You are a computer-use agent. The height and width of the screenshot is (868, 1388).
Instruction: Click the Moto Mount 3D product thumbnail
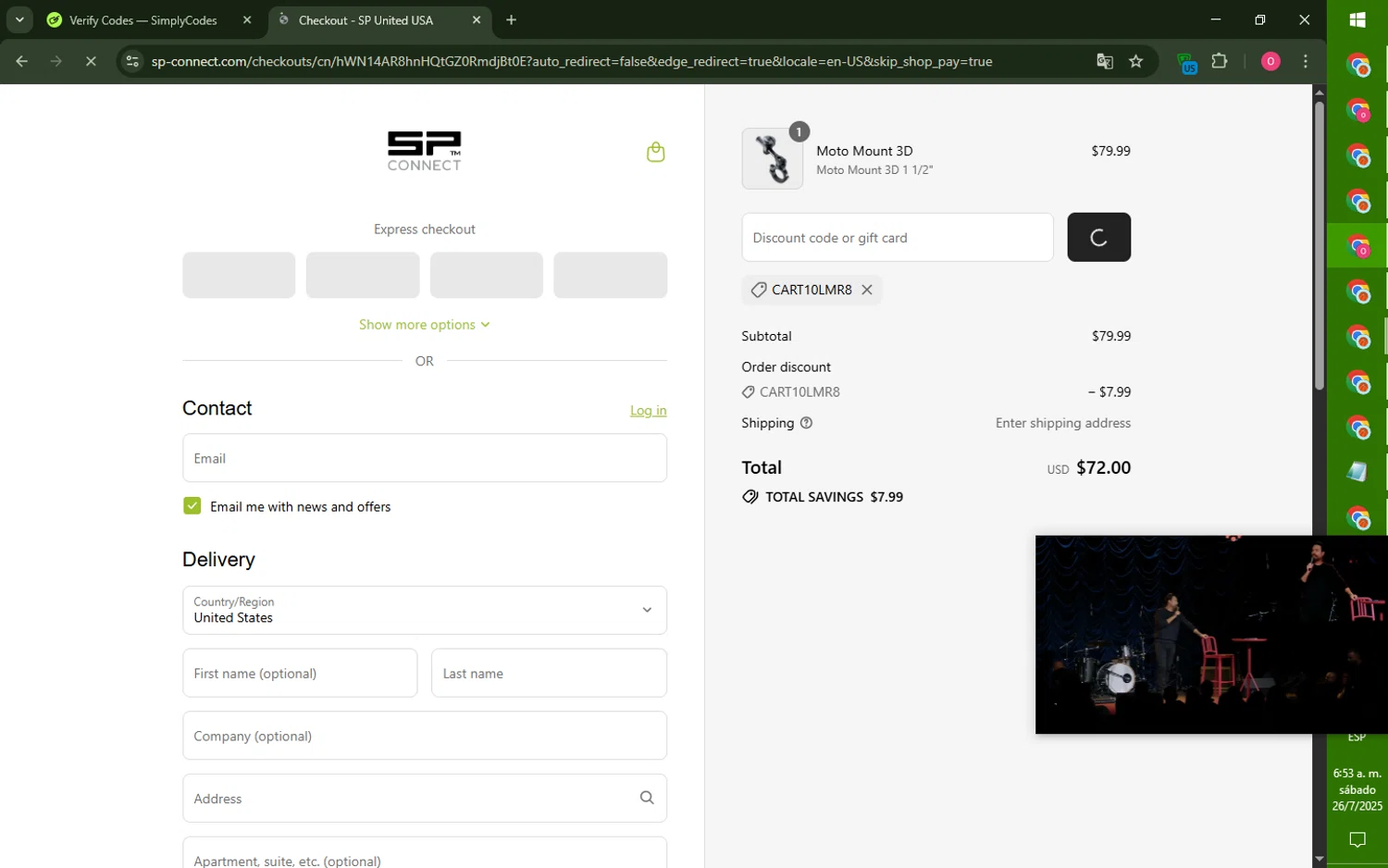tap(773, 159)
